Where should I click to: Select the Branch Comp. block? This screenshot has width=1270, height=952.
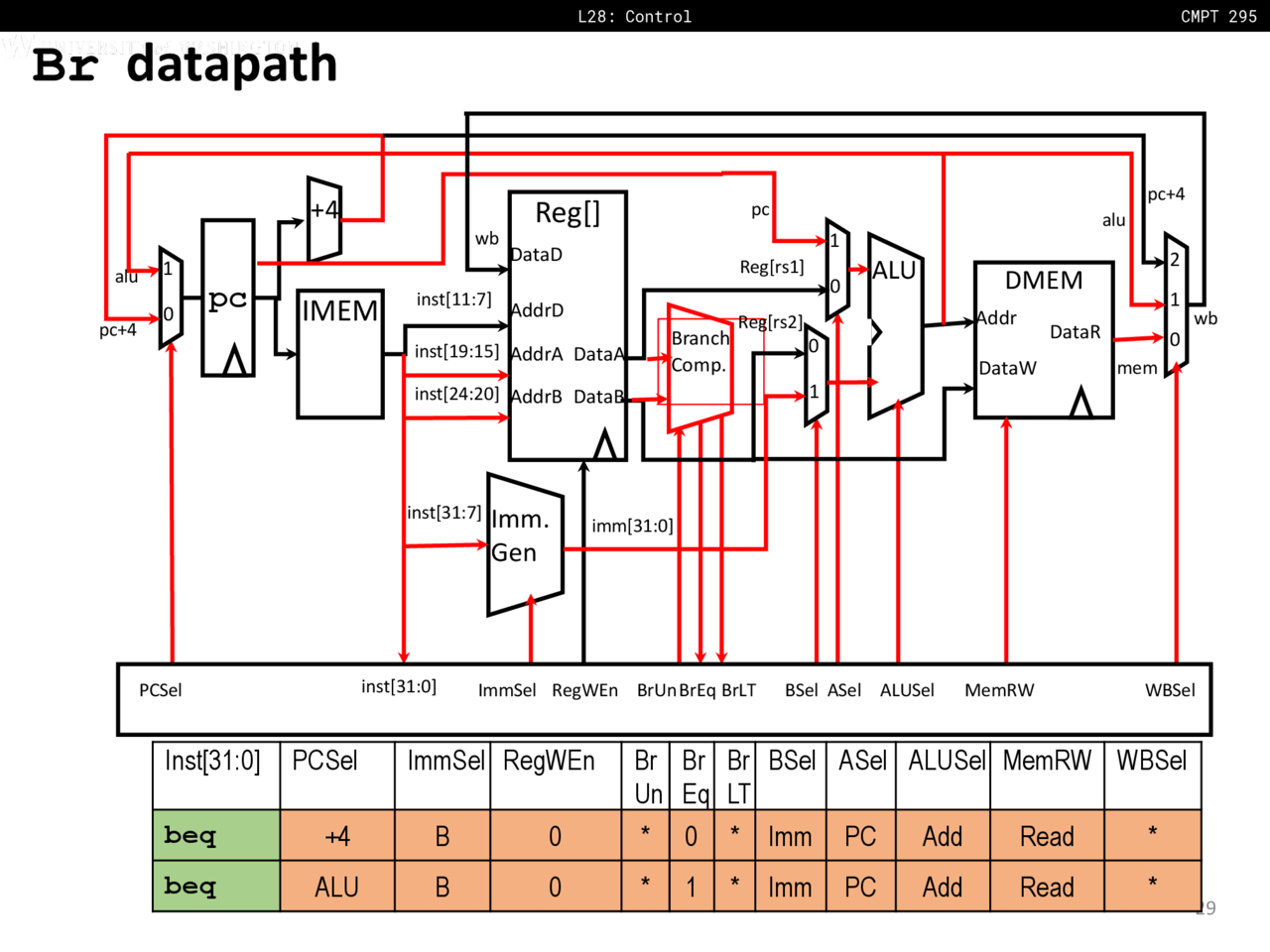click(x=699, y=369)
